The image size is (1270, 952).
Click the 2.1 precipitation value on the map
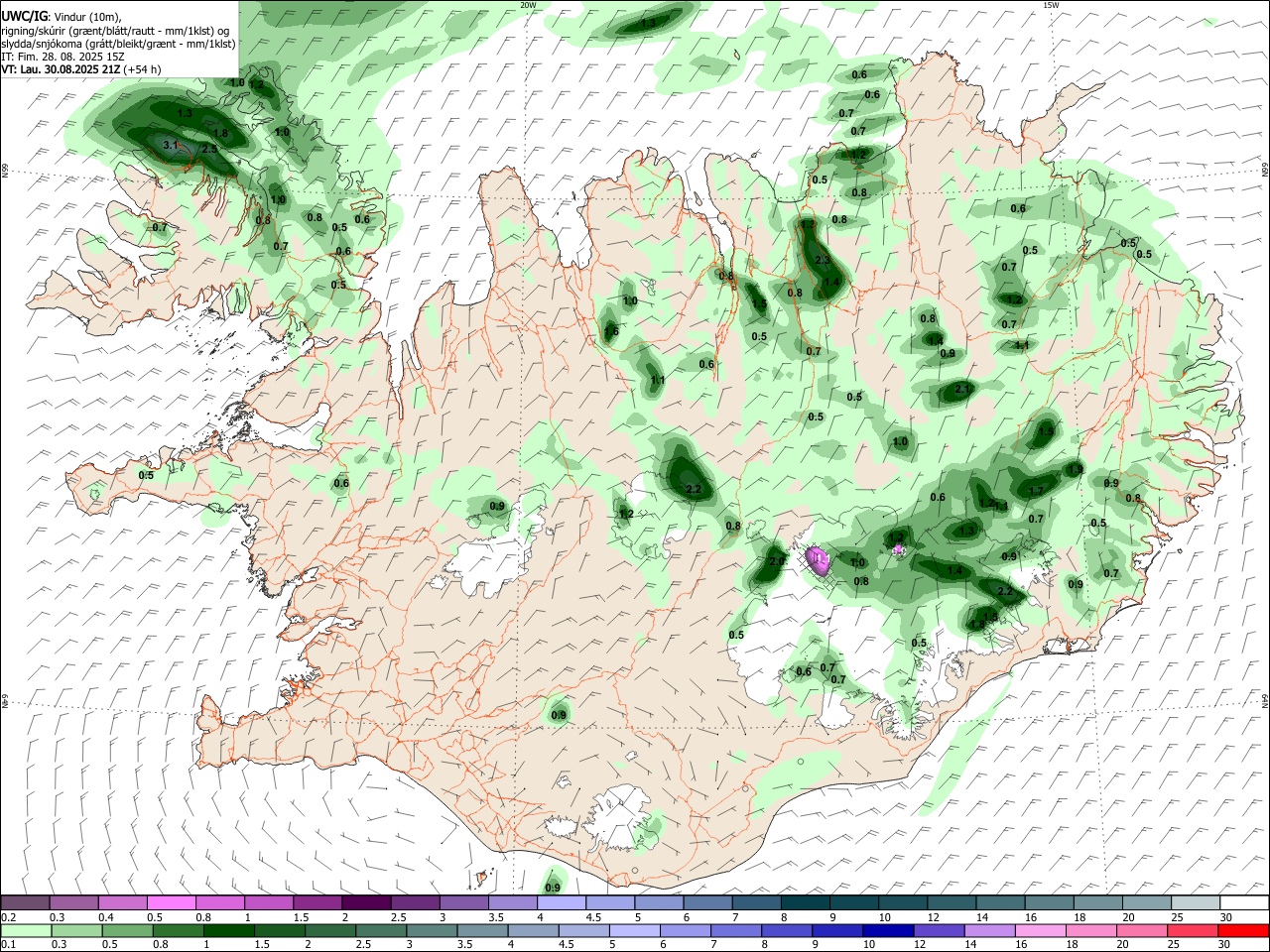coord(961,390)
